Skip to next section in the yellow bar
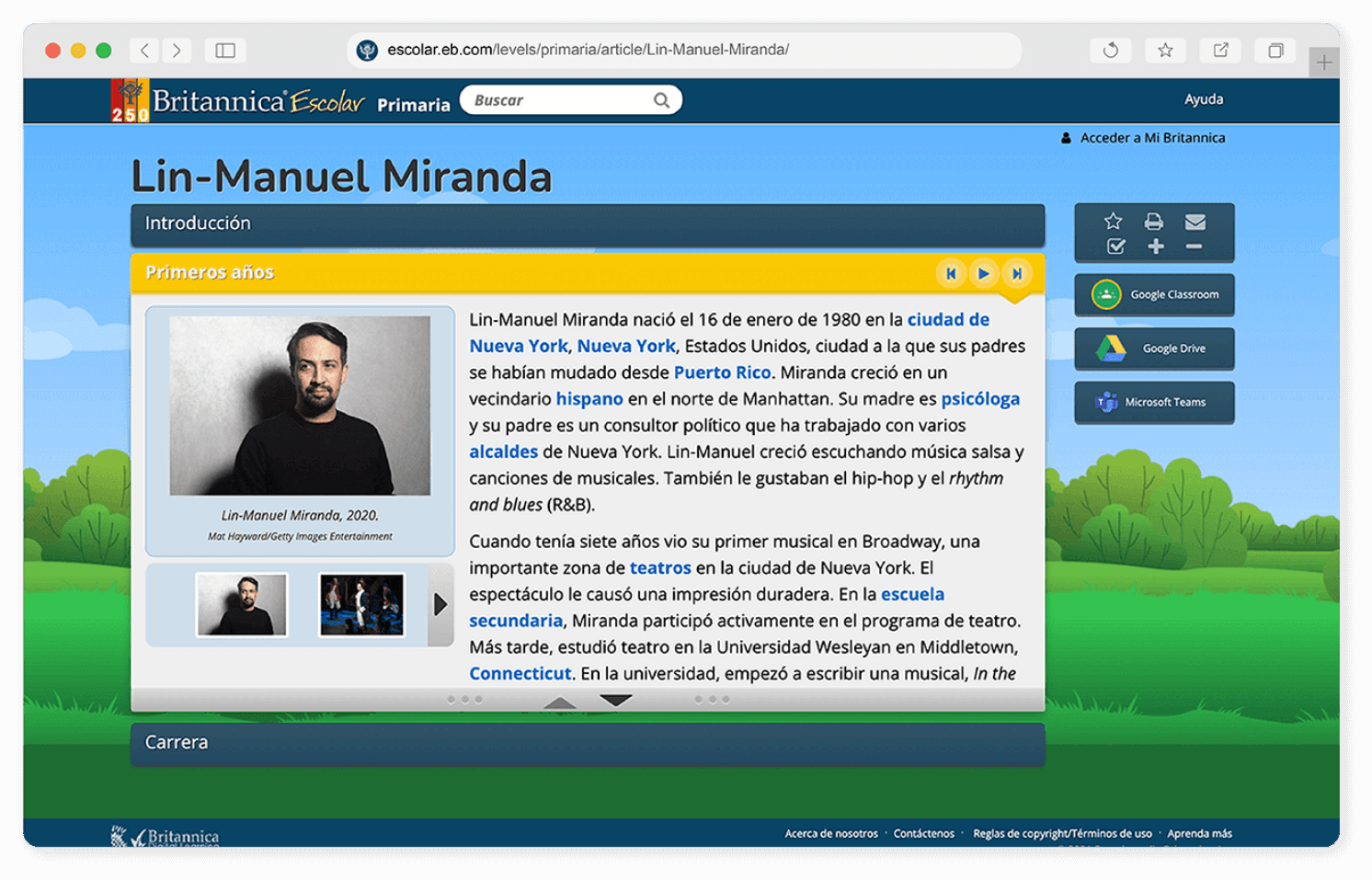This screenshot has width=1372, height=880. pyautogui.click(x=1016, y=273)
